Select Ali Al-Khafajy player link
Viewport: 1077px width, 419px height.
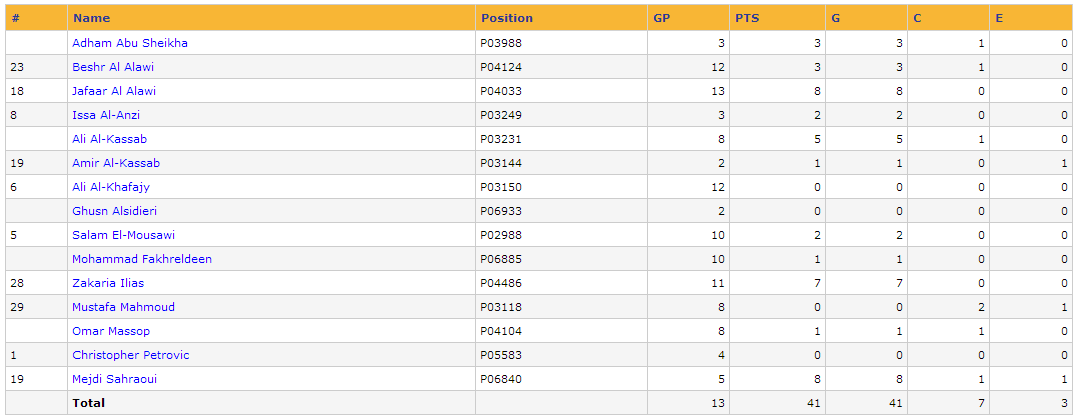(x=111, y=188)
